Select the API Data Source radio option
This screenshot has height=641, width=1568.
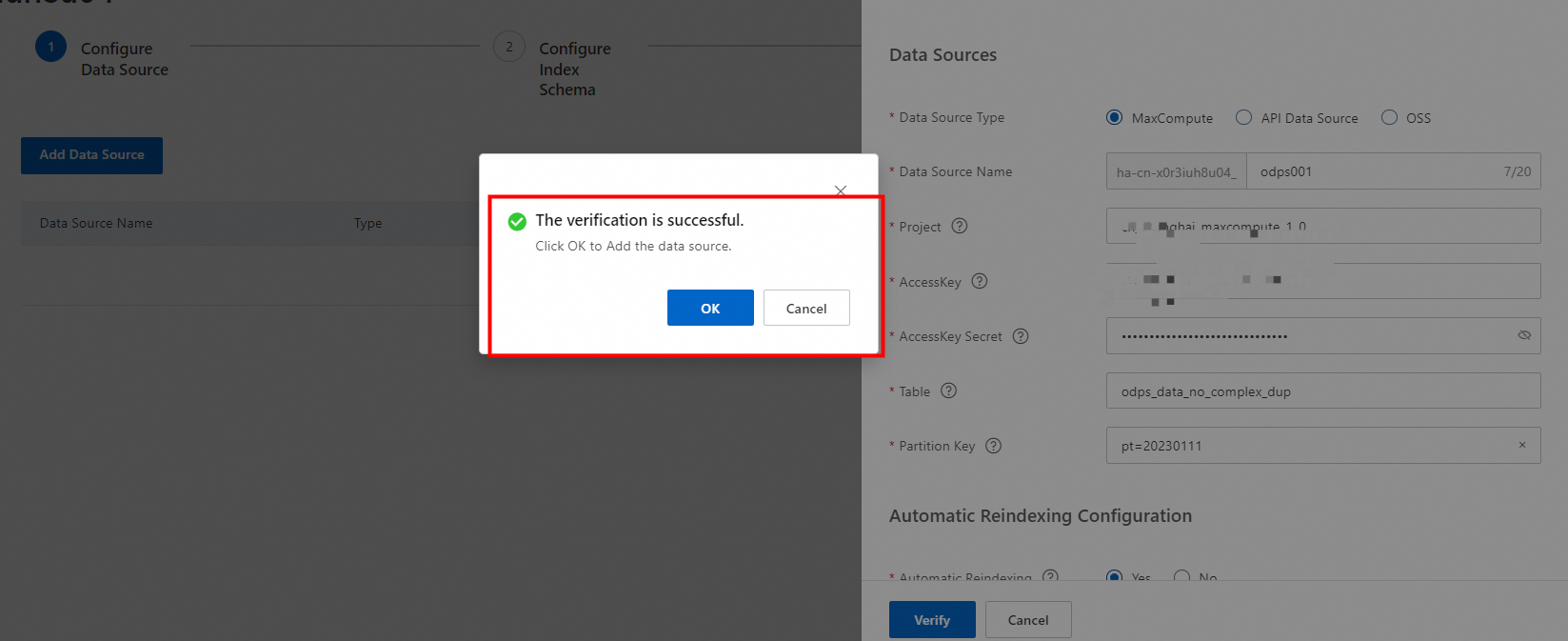click(1243, 117)
